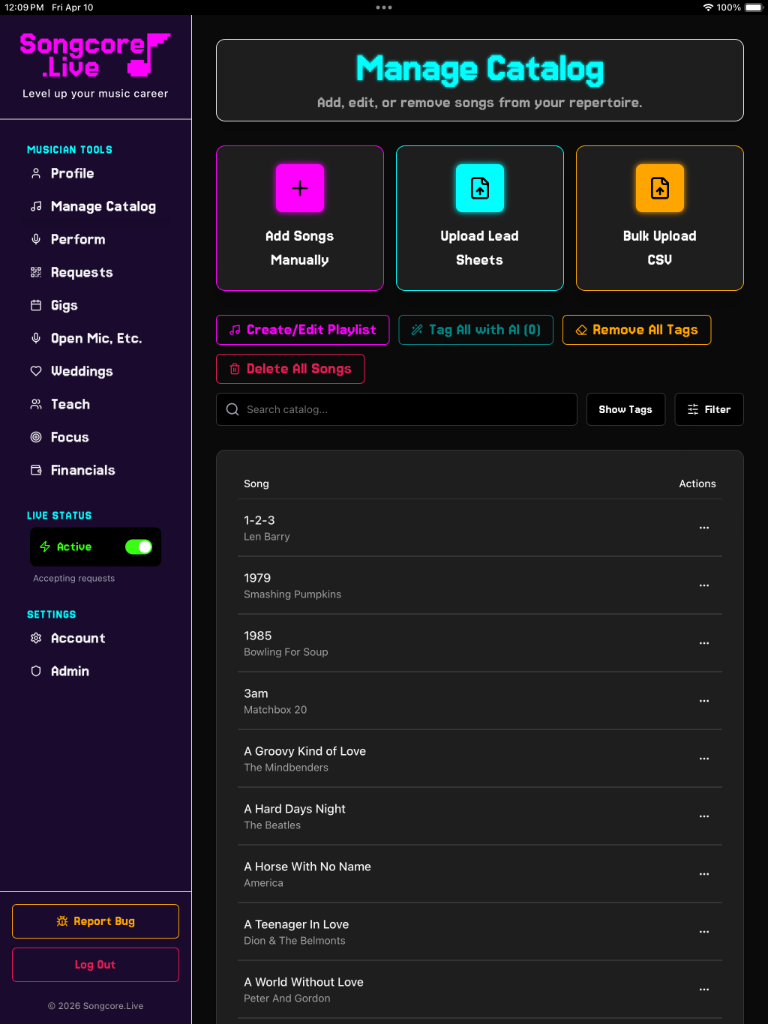
Task: Open actions menu for A Horse With No Name
Action: pos(704,874)
